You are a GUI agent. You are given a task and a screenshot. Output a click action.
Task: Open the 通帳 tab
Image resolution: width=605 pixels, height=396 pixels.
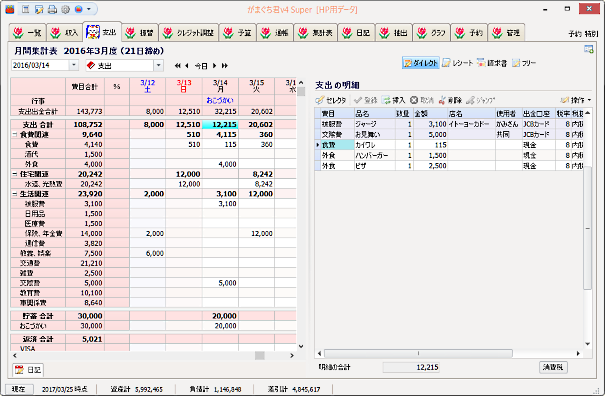tap(275, 33)
